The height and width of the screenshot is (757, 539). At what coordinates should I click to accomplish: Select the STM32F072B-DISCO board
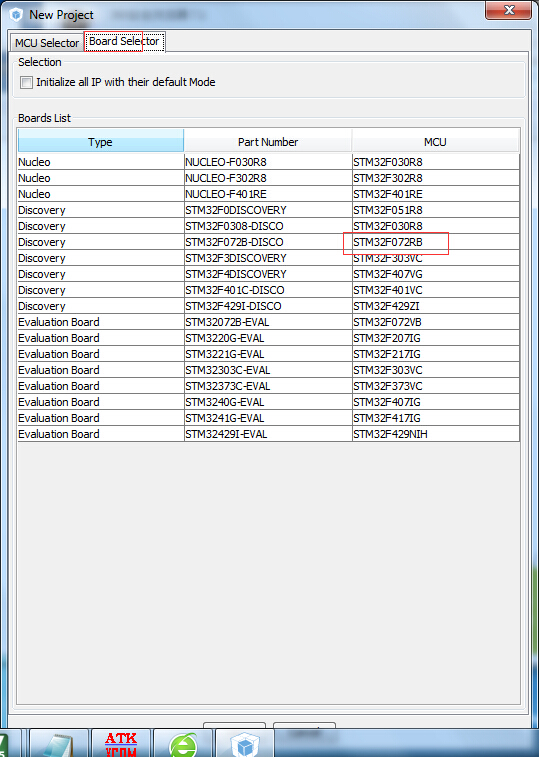pos(268,242)
